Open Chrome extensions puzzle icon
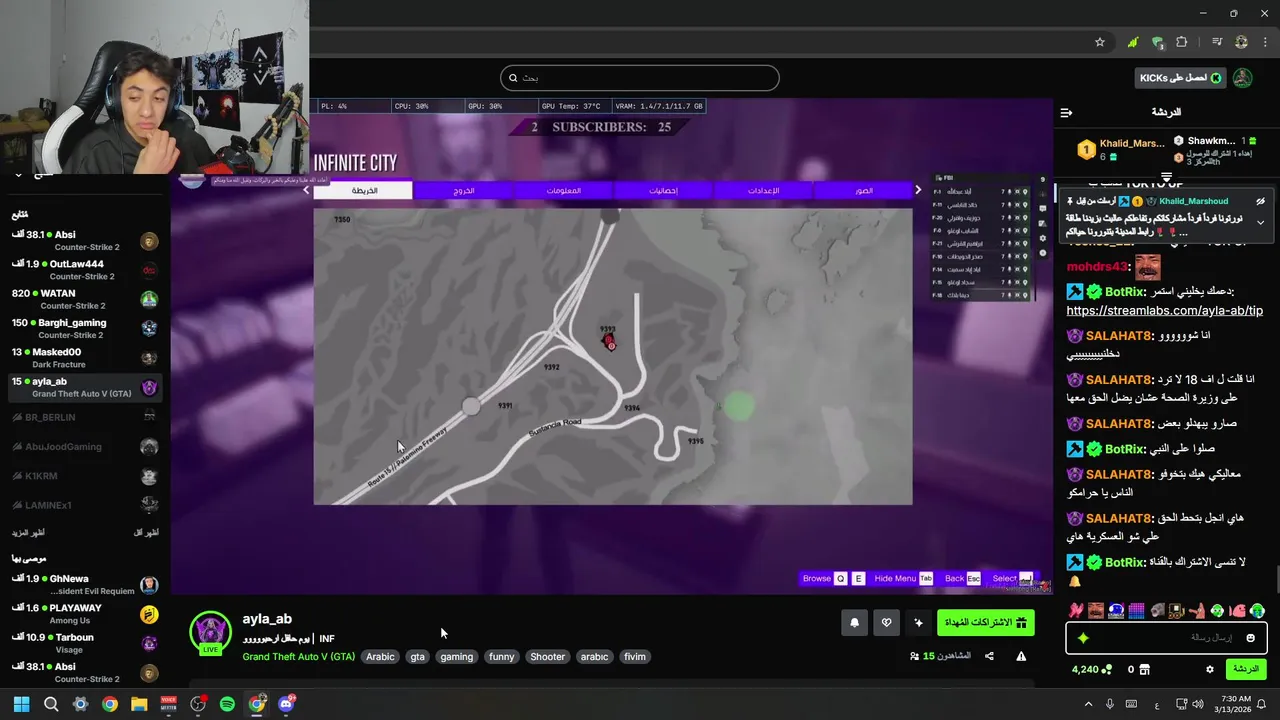The width and height of the screenshot is (1280, 720). (1182, 42)
